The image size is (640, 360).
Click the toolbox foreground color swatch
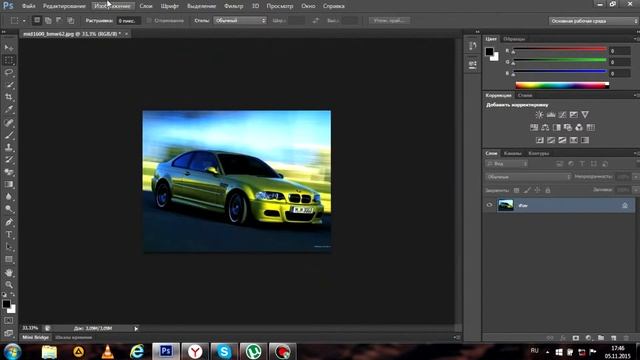6,304
